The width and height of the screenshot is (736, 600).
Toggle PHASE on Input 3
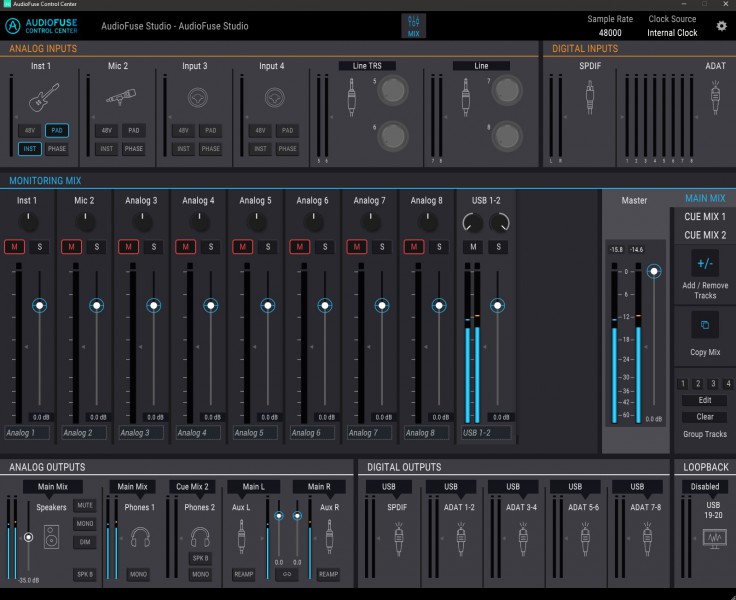click(211, 149)
